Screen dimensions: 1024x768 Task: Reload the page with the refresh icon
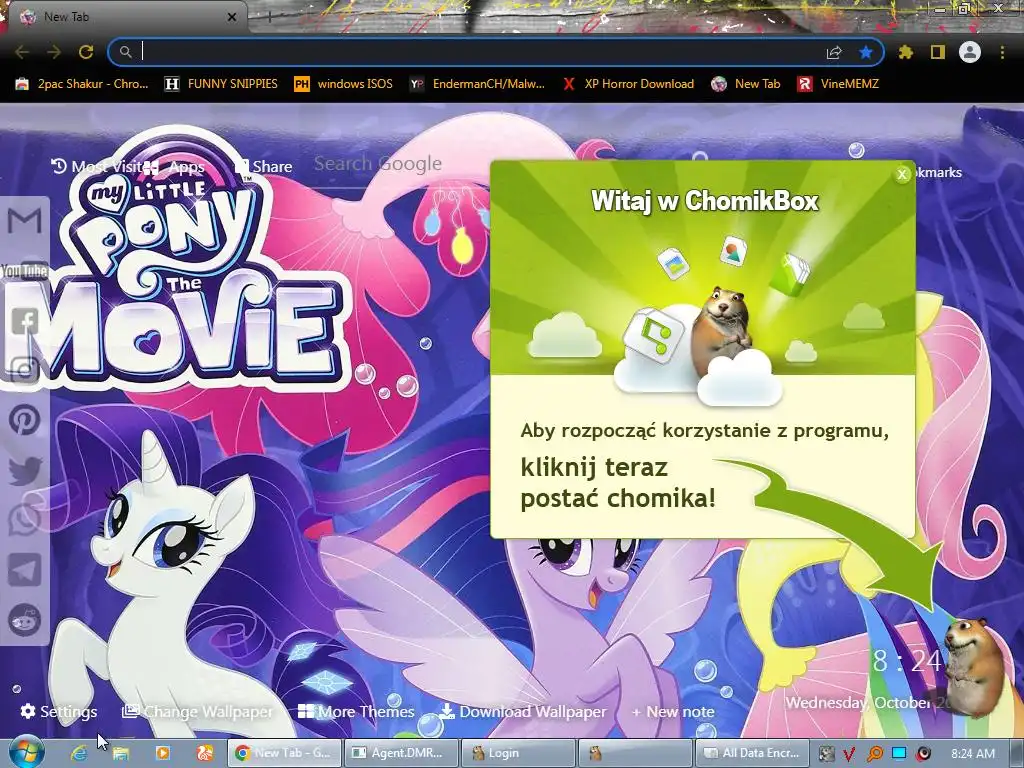click(86, 52)
